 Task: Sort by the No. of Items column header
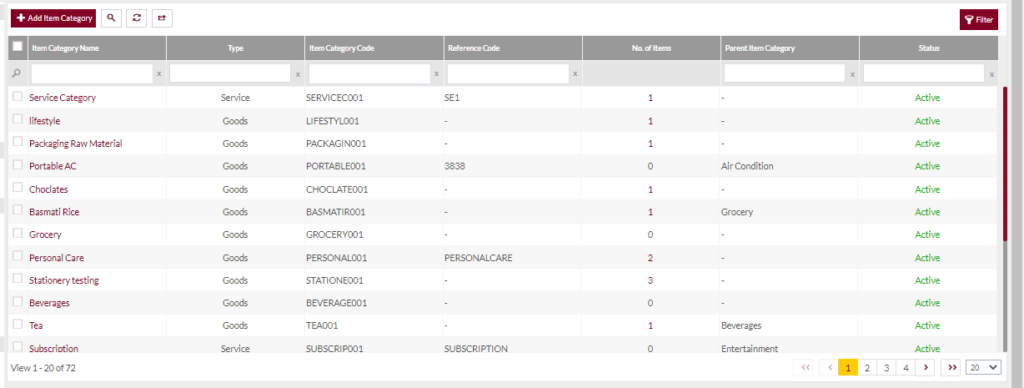click(x=652, y=48)
